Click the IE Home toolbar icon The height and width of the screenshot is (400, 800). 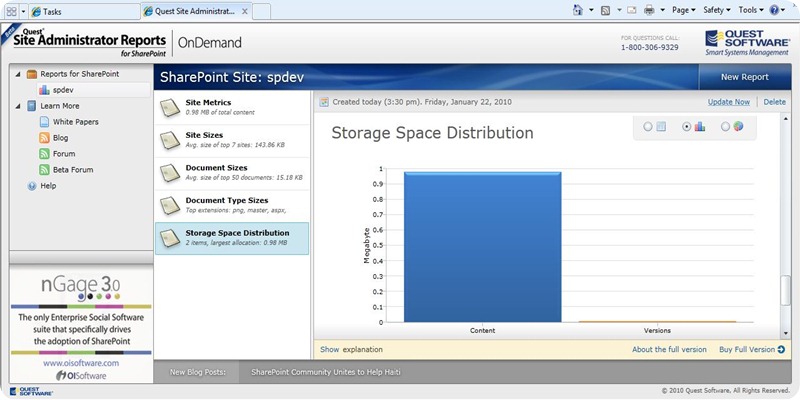pos(578,10)
